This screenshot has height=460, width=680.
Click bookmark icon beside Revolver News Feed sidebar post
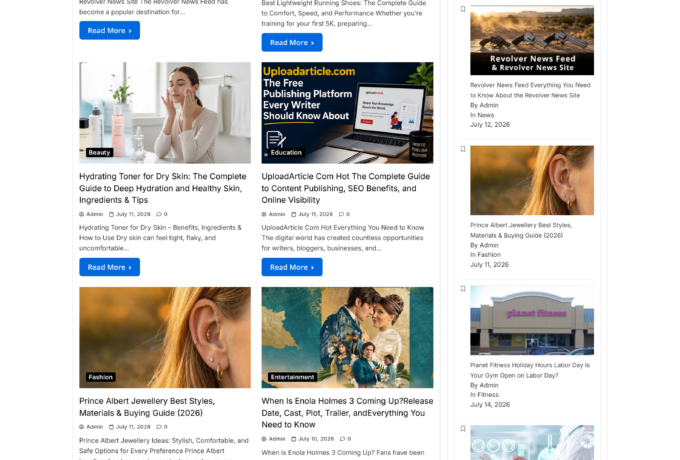click(x=463, y=9)
